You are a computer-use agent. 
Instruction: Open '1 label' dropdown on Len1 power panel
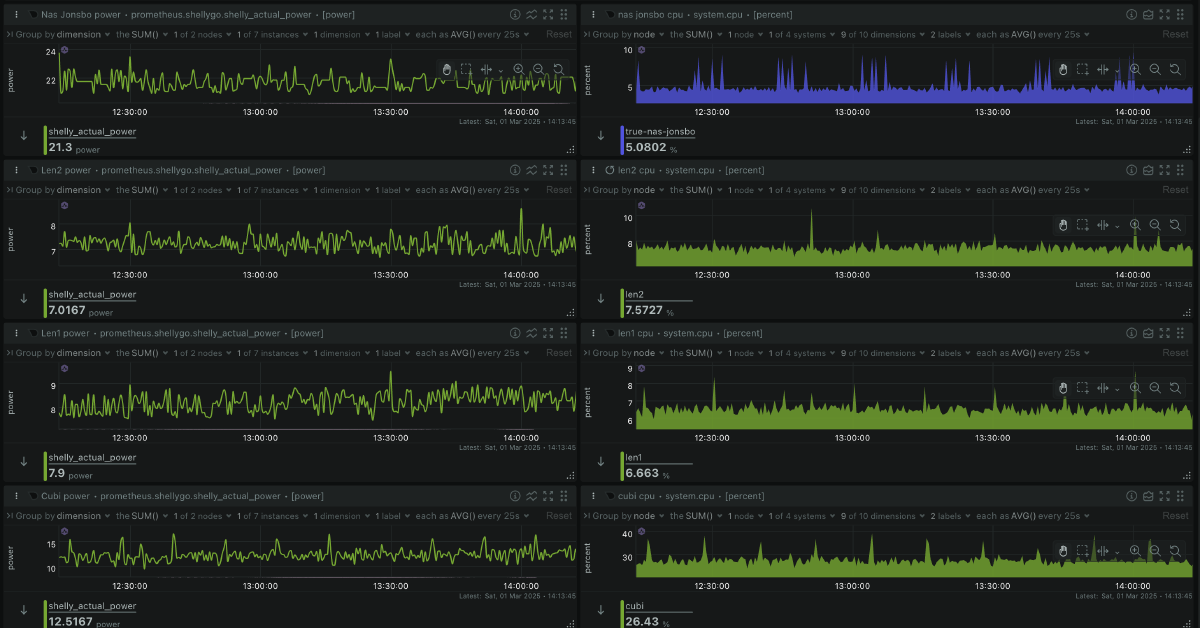[392, 353]
